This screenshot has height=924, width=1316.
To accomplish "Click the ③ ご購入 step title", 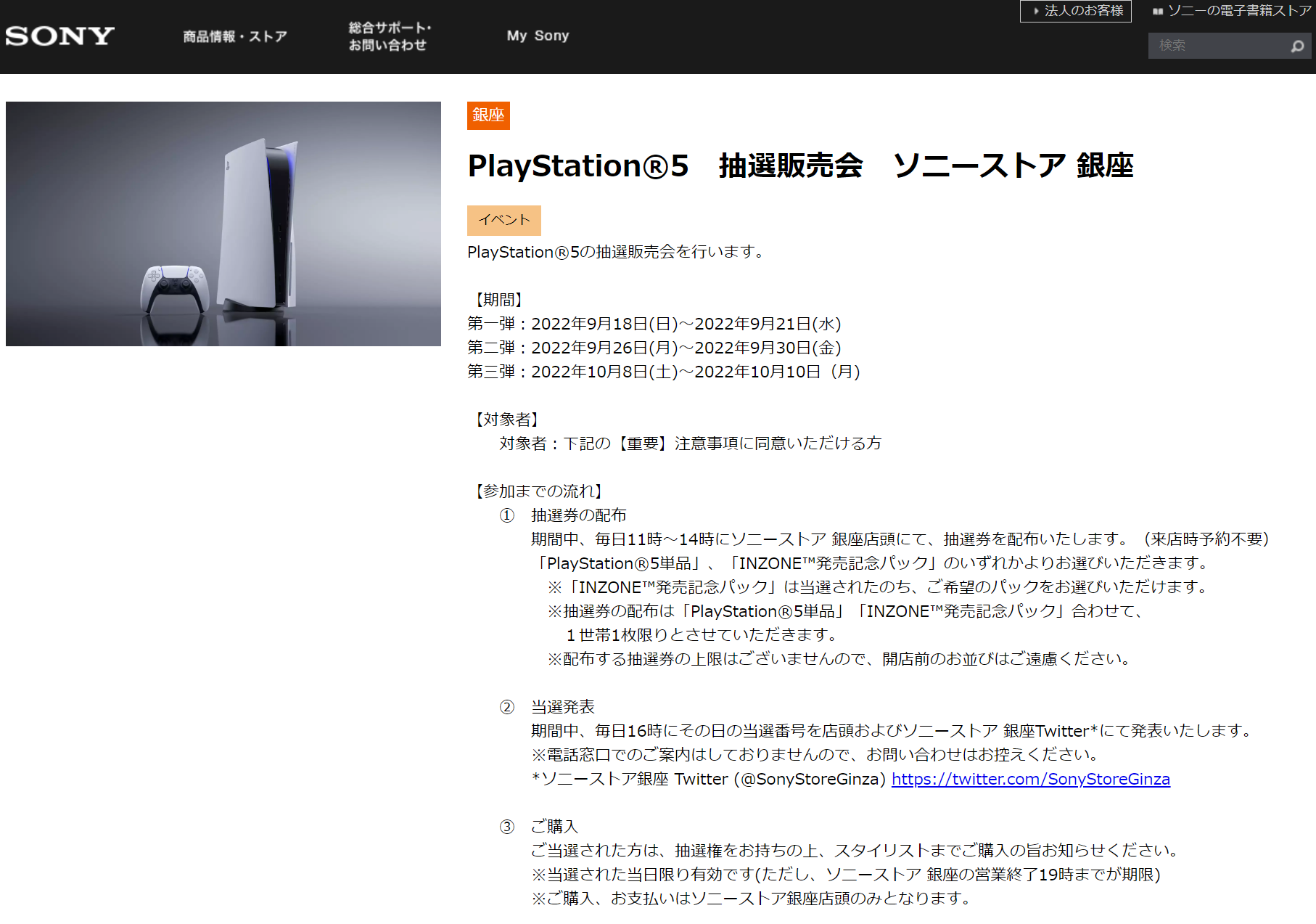I will point(539,827).
